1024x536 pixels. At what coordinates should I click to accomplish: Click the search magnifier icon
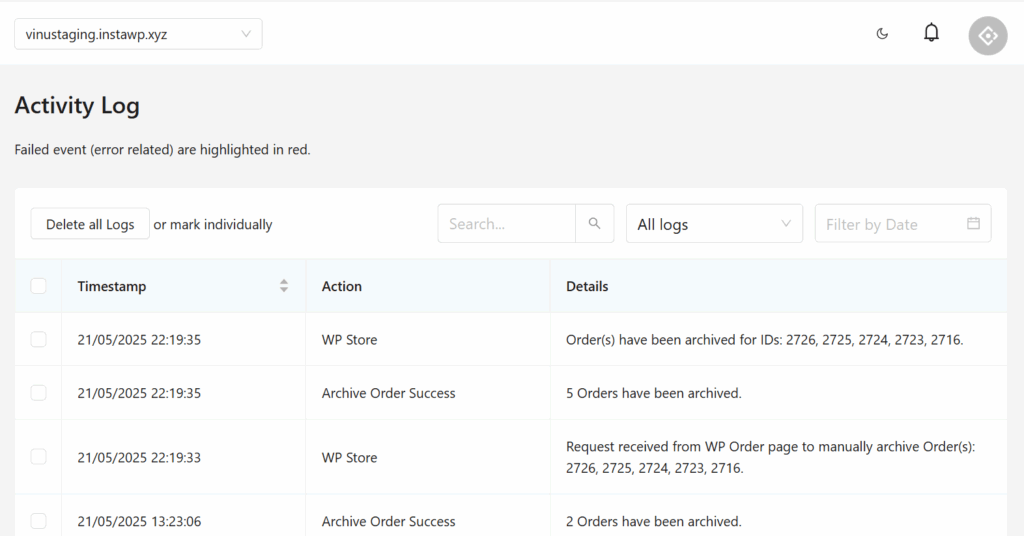coord(594,224)
